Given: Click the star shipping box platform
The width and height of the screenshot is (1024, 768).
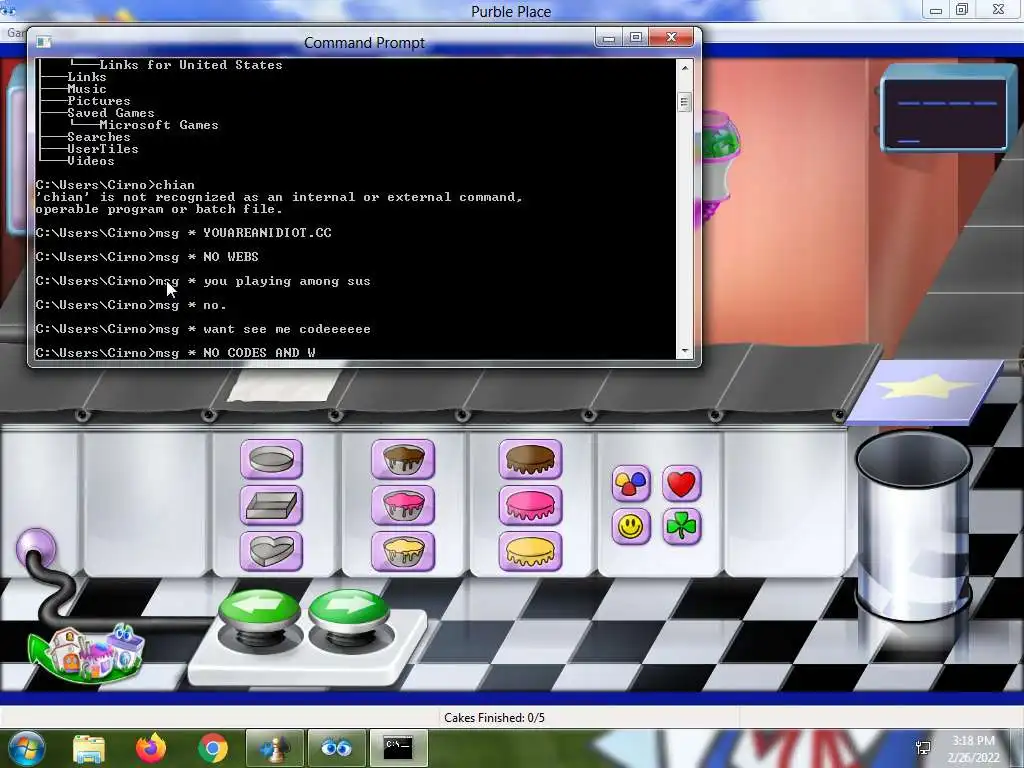Looking at the screenshot, I should [x=925, y=391].
